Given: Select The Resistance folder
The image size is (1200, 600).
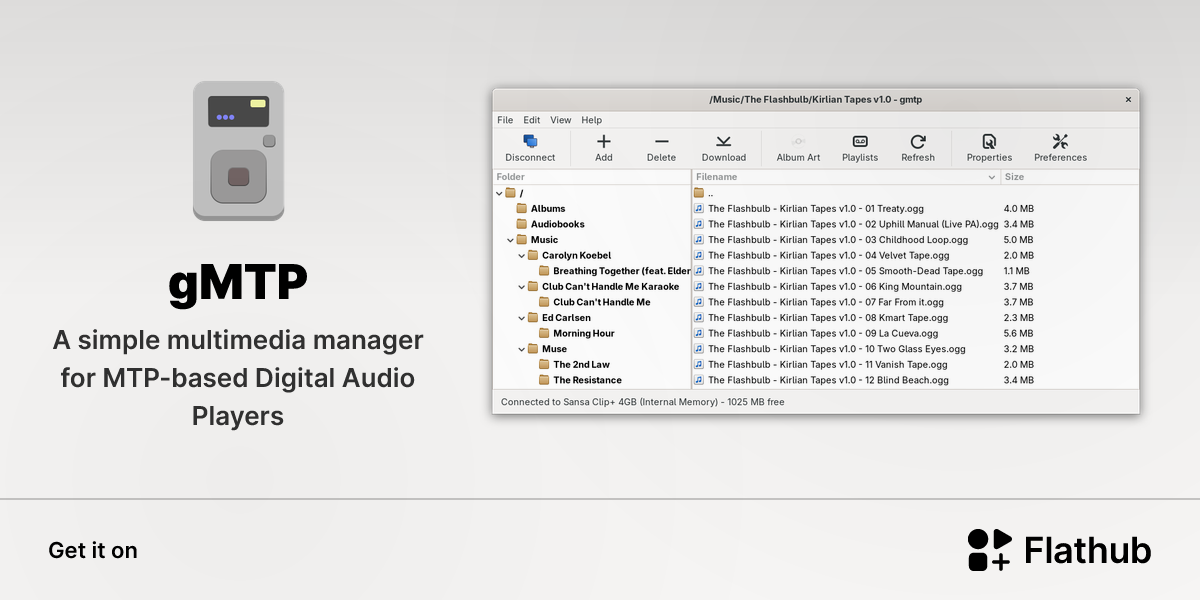Looking at the screenshot, I should 587,380.
